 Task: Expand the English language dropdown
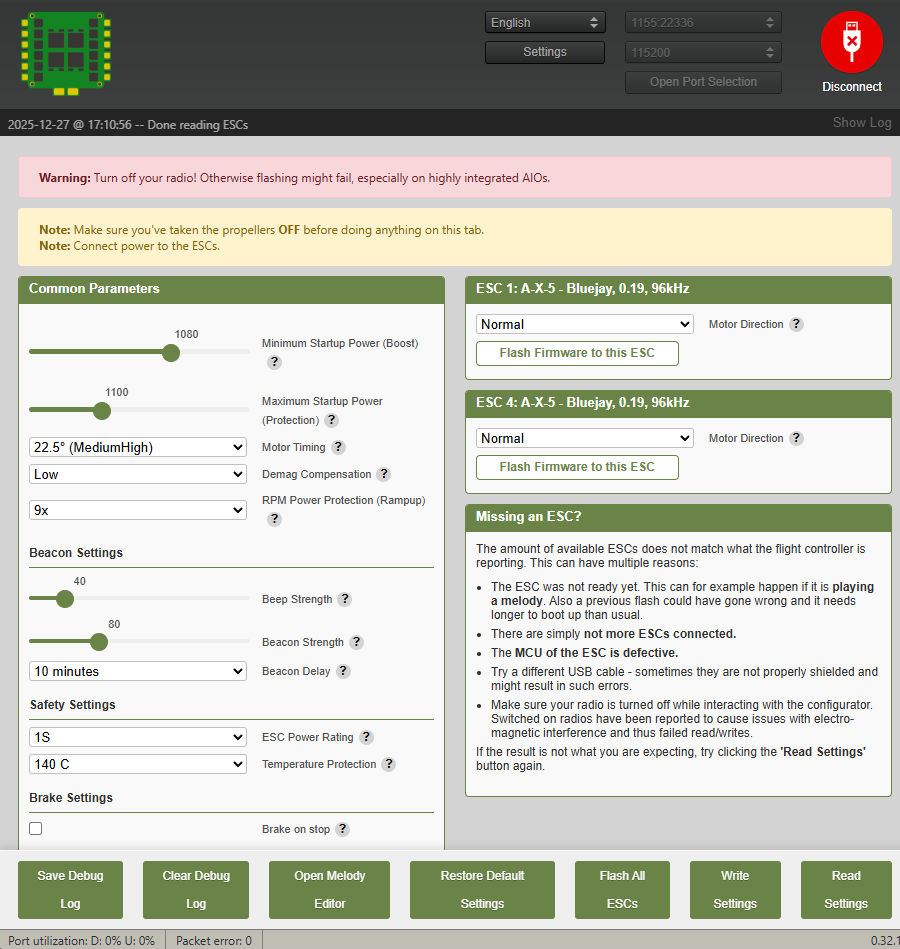point(545,23)
